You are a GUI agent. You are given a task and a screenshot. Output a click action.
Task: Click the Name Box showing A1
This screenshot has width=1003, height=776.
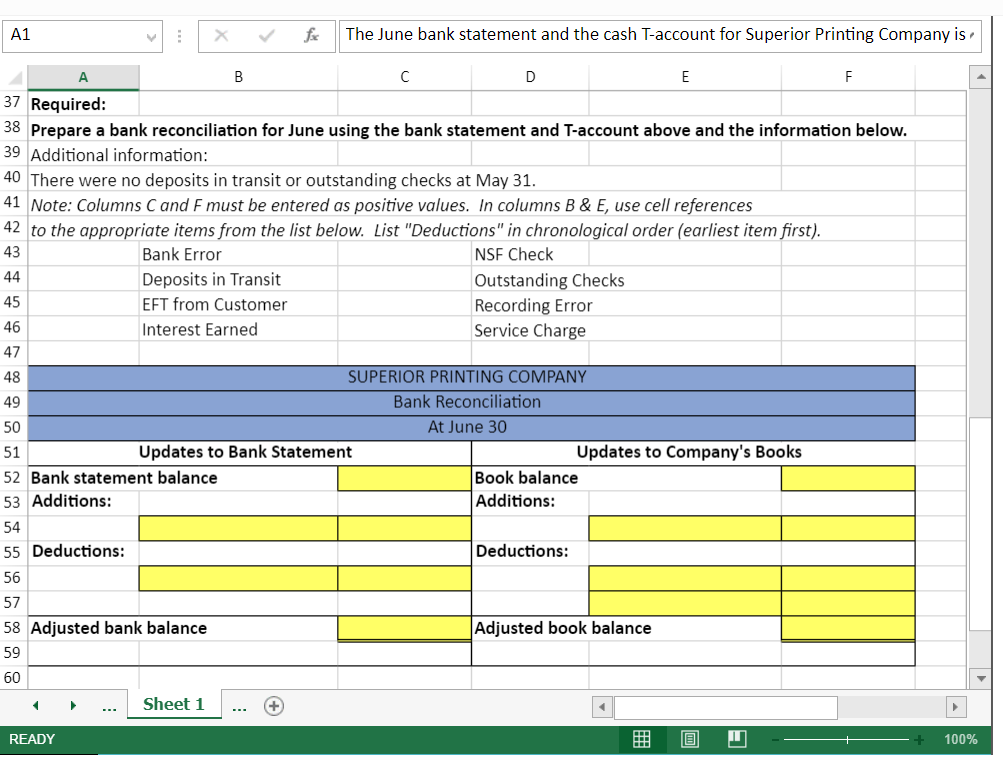tap(82, 36)
